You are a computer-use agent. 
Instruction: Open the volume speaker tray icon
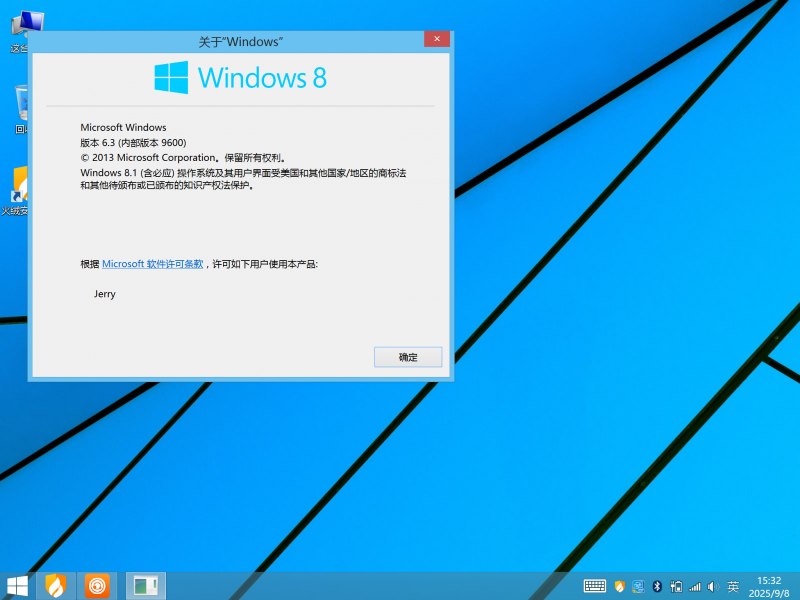713,587
